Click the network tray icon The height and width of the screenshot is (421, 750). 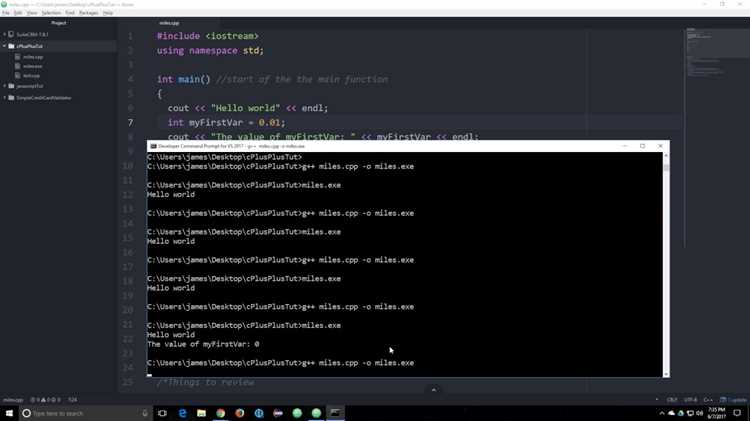pos(690,413)
